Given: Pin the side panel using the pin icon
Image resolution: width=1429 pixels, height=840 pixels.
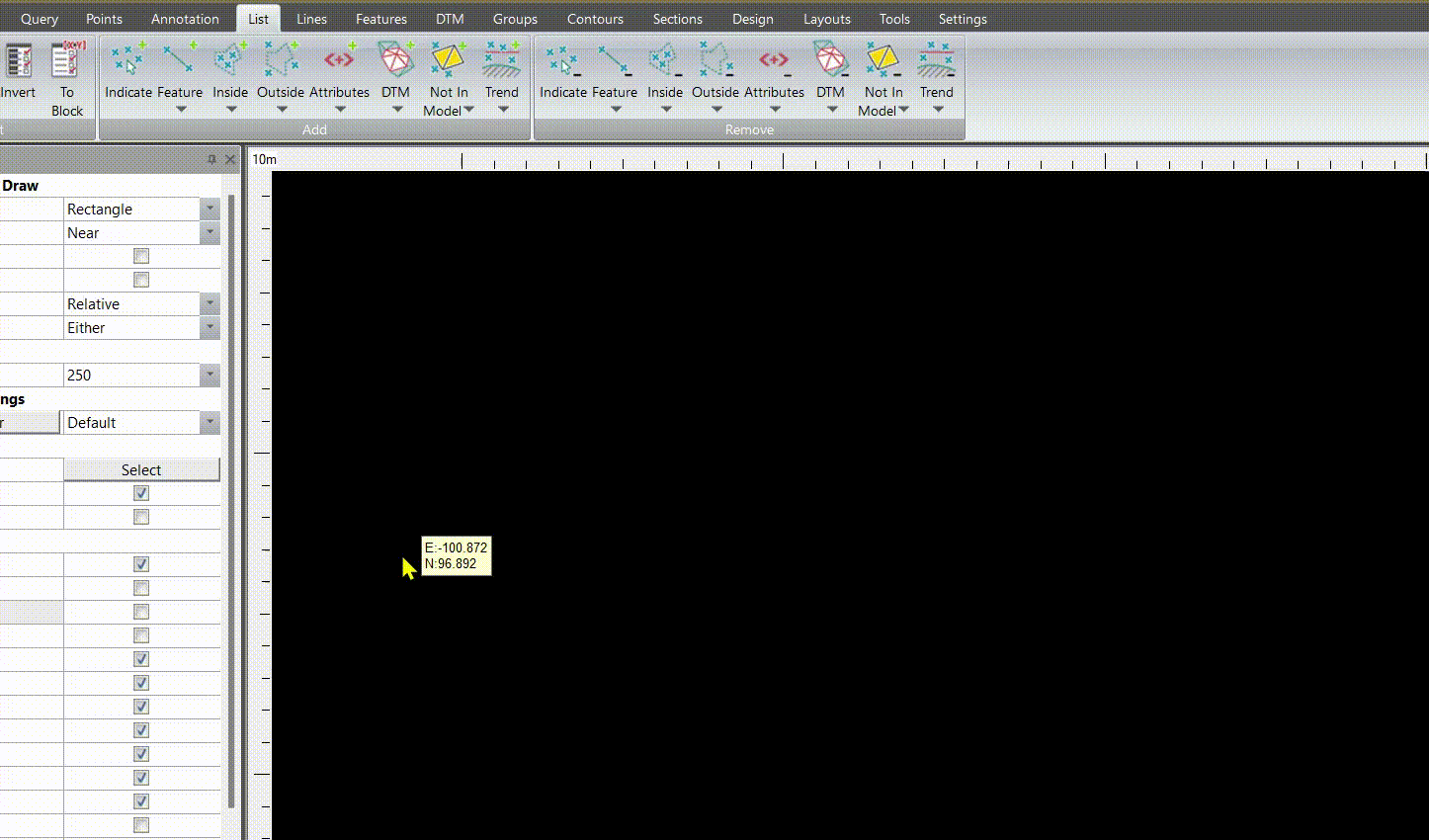Looking at the screenshot, I should [211, 158].
